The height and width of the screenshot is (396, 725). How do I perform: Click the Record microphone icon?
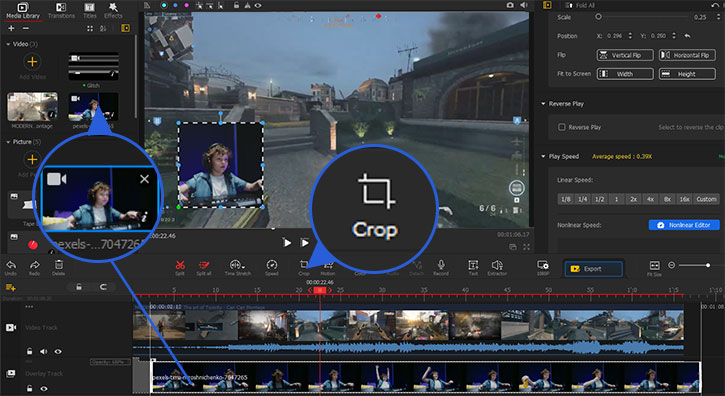click(441, 265)
